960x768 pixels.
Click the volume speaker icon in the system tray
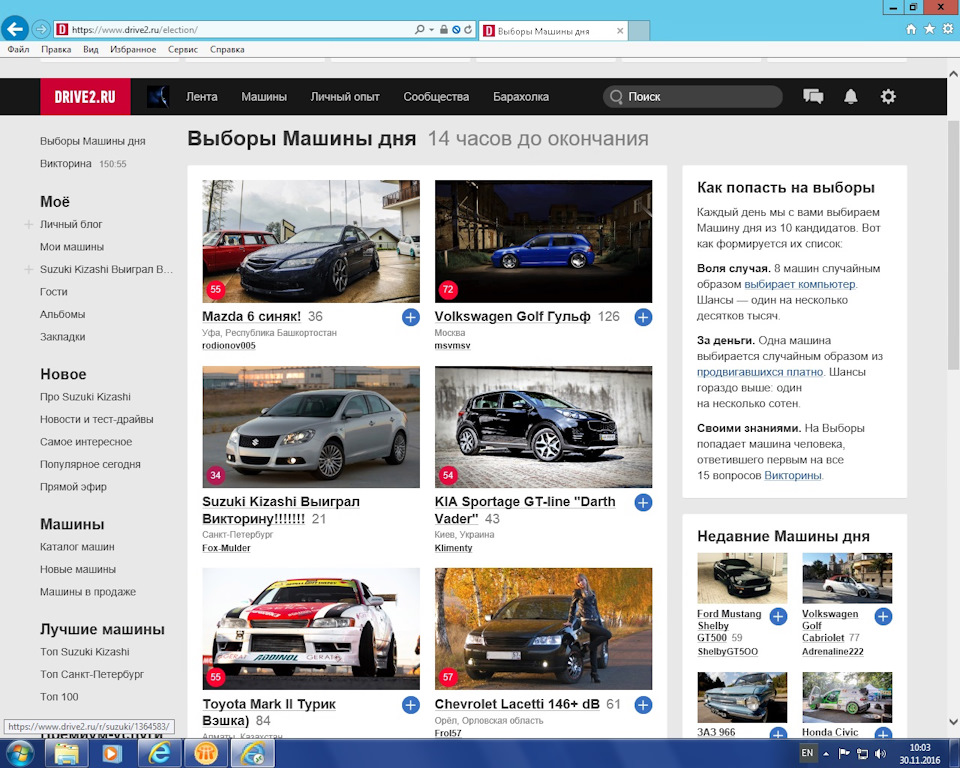(880, 753)
